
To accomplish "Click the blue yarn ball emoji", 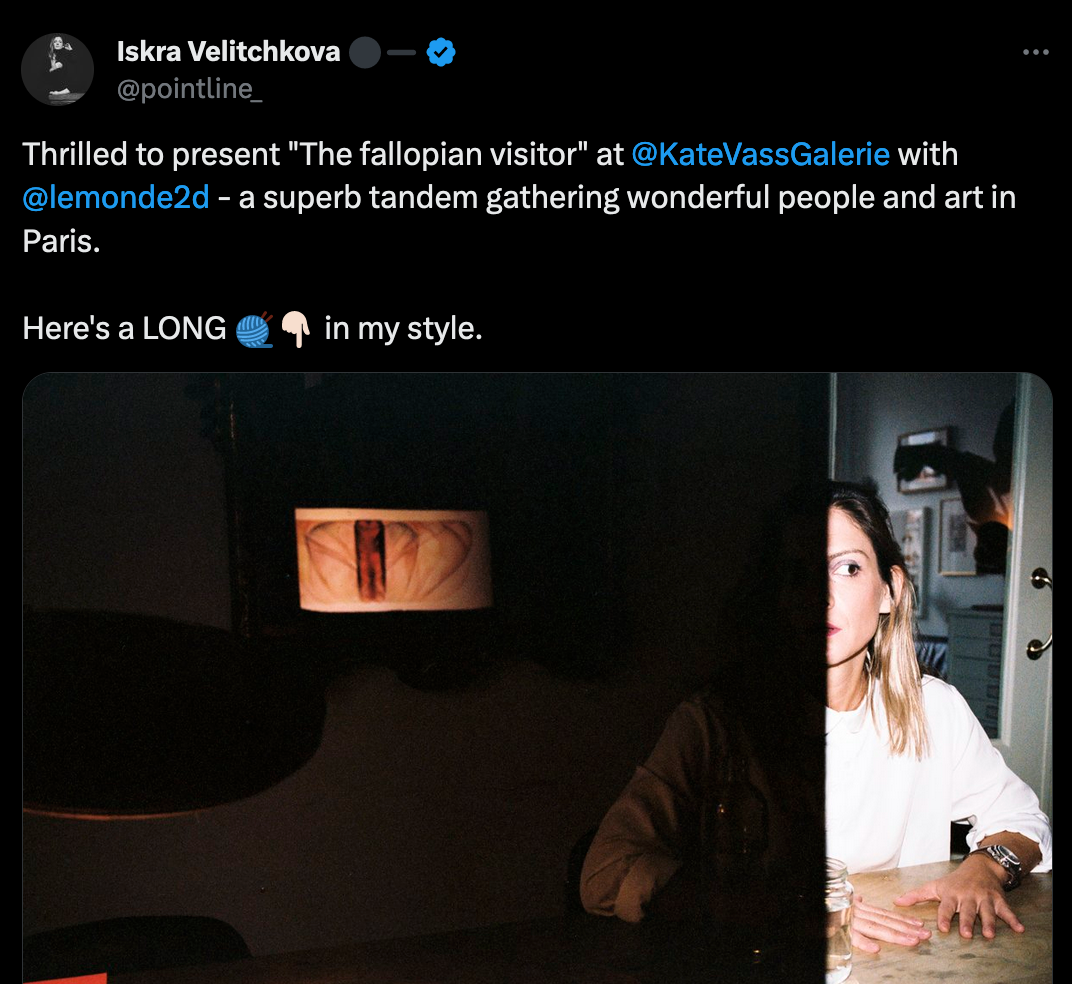I will (x=254, y=330).
